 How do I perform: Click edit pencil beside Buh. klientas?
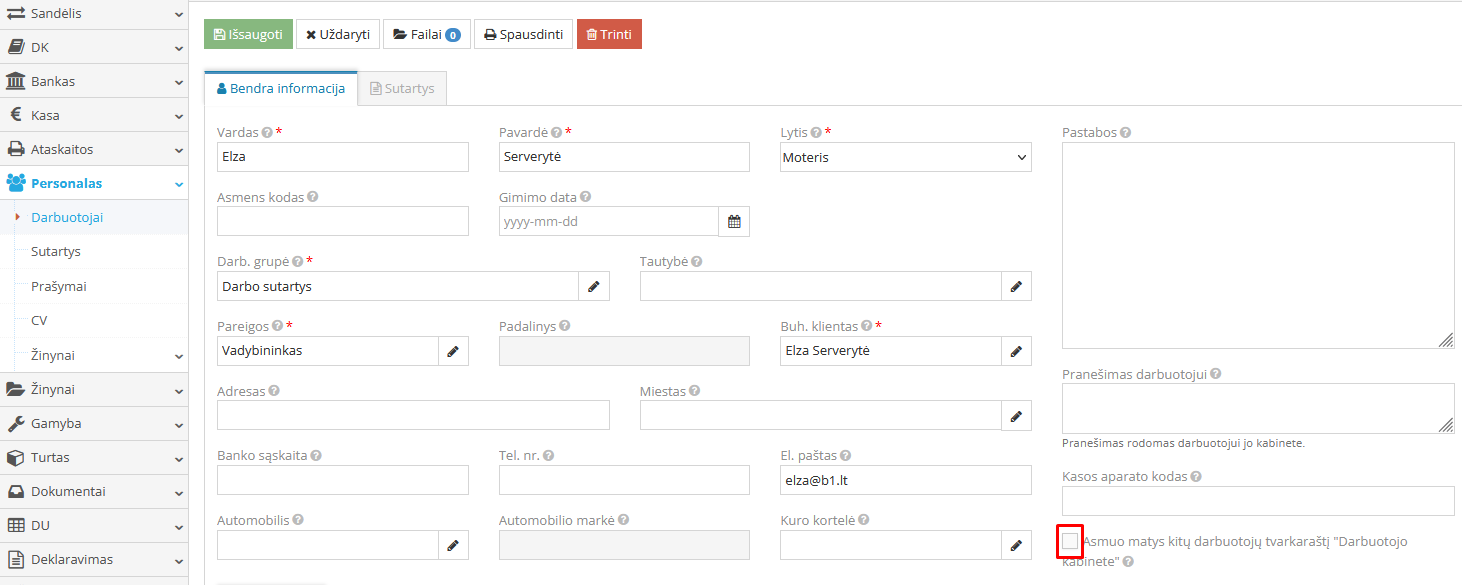1016,351
